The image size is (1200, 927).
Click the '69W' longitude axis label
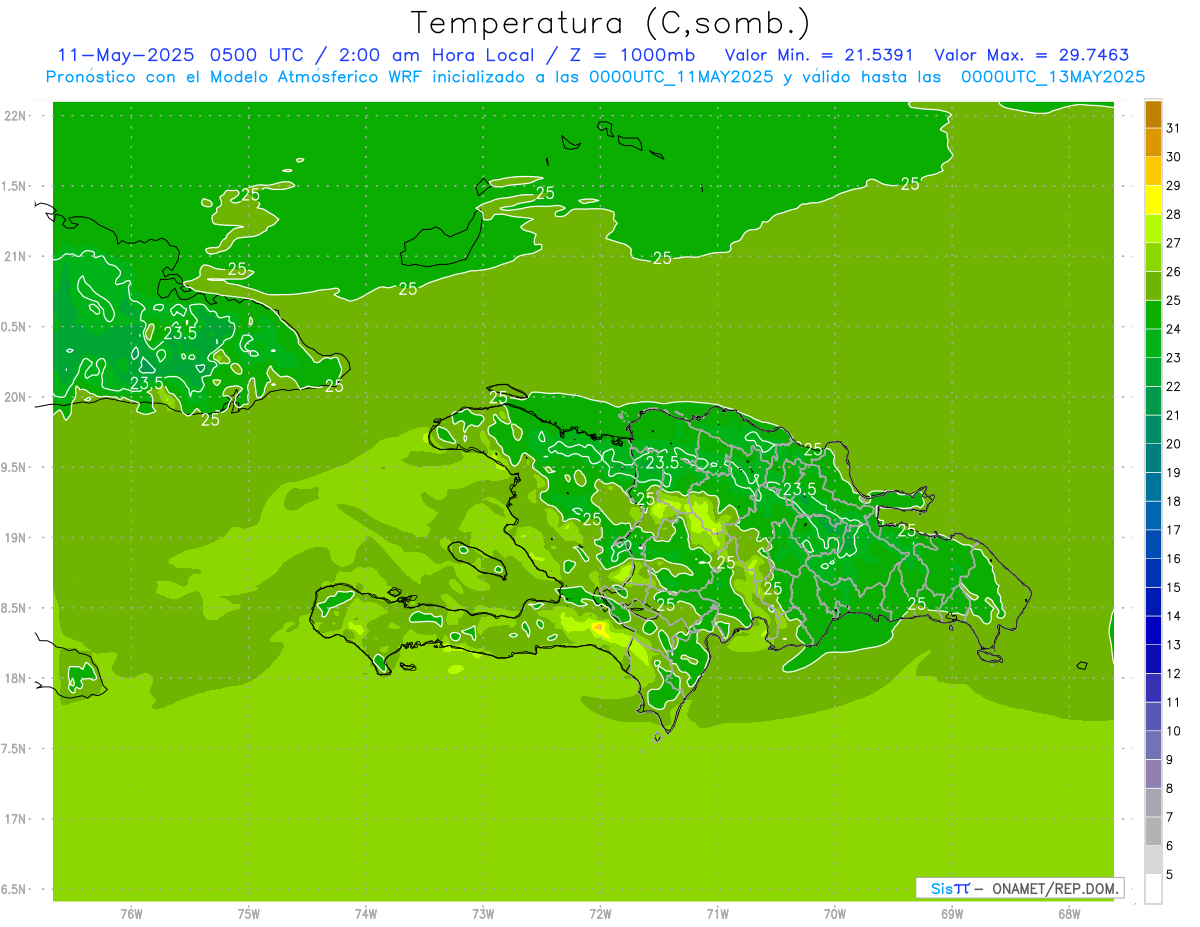952,913
